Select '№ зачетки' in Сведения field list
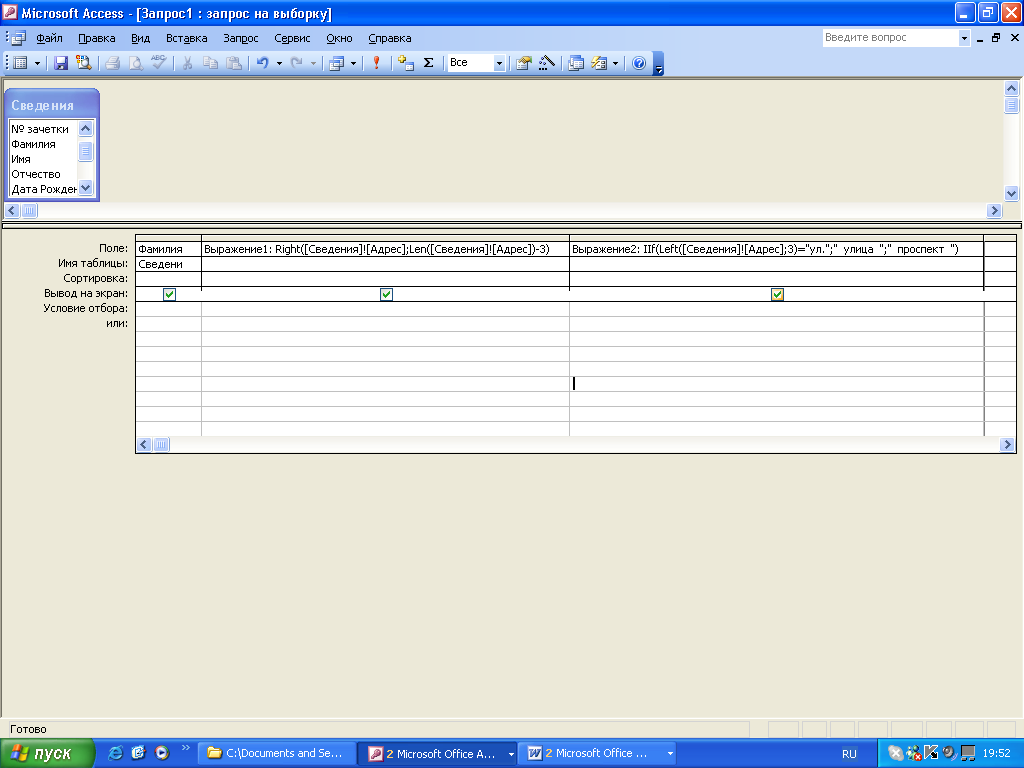Screen dimensions: 1024x768 [40, 129]
